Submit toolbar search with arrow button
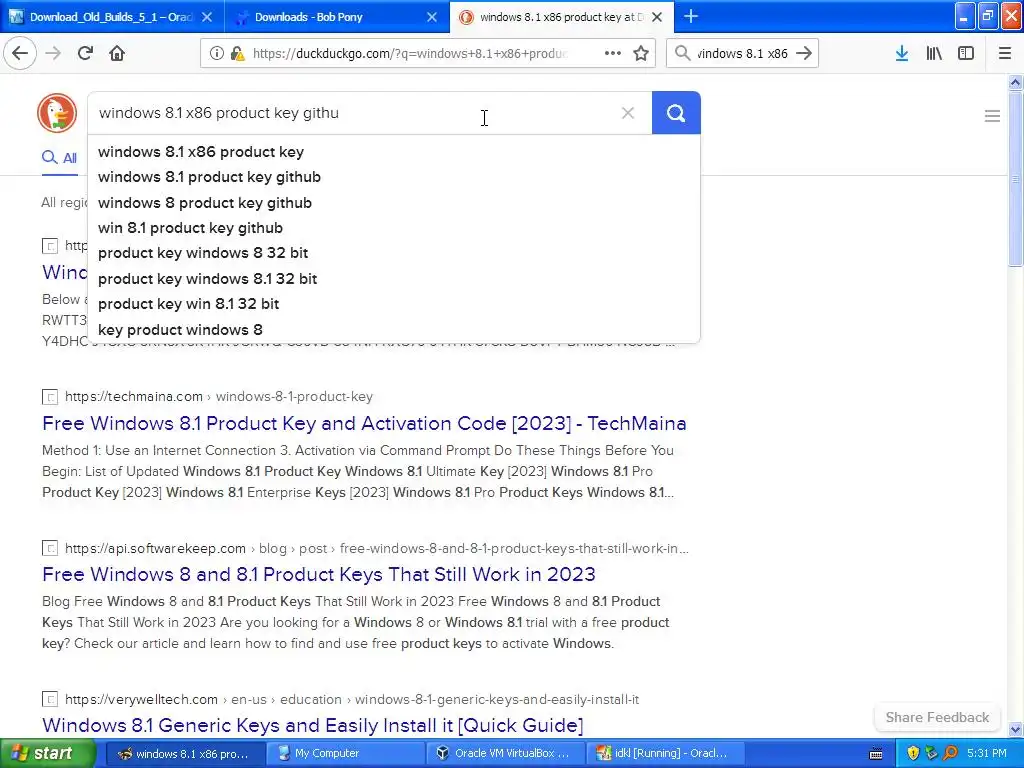This screenshot has width=1024, height=768. click(805, 53)
